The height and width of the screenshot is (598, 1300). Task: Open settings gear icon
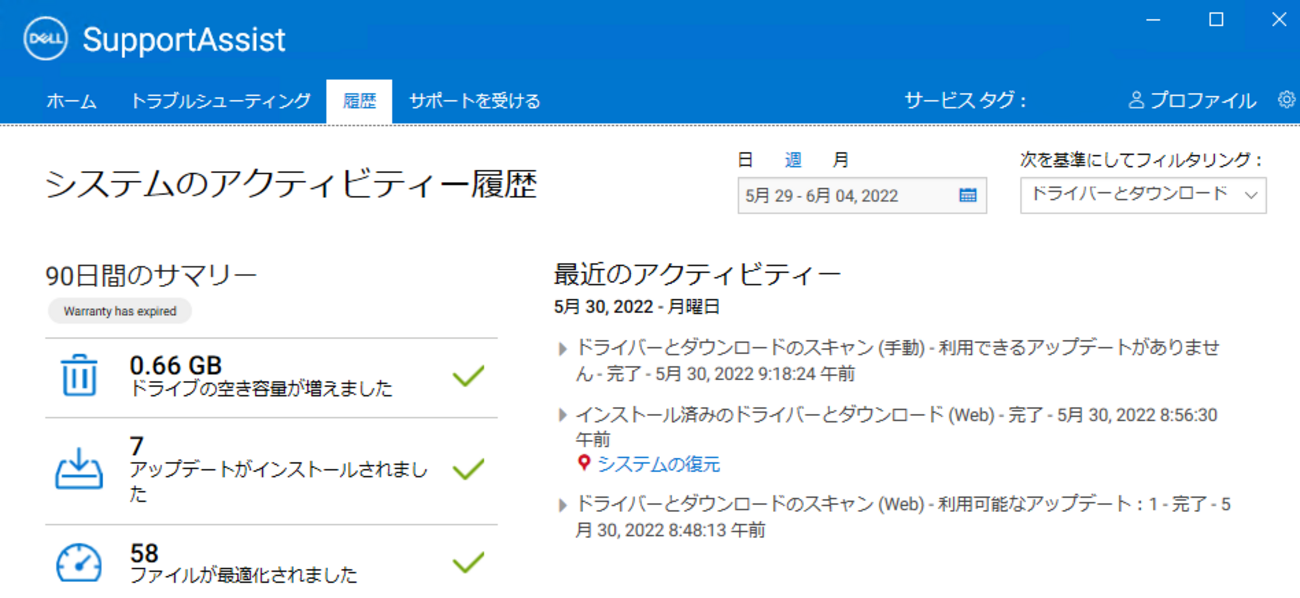(x=1286, y=99)
